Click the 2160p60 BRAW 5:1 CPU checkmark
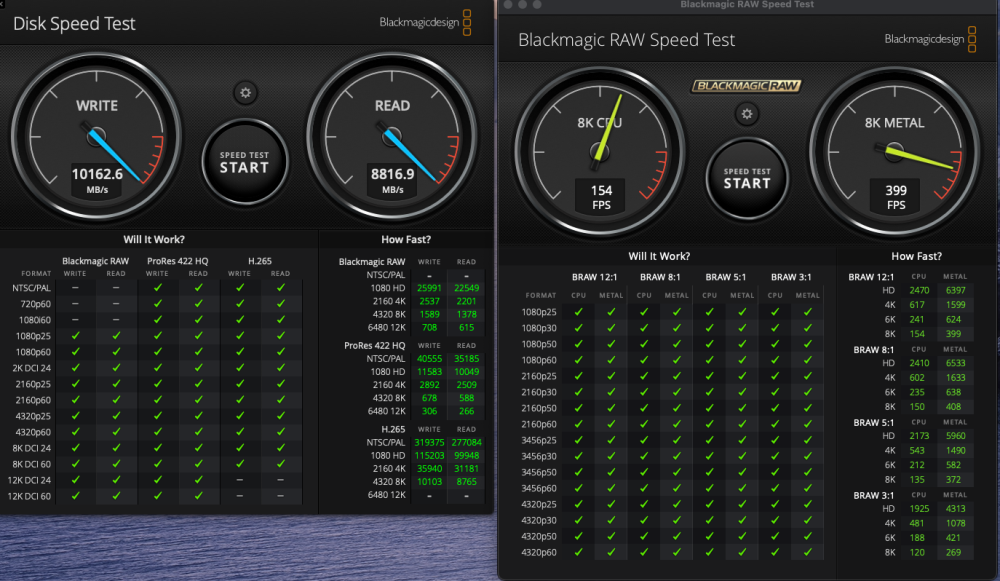Screen dimensions: 1000x581 tap(709, 424)
